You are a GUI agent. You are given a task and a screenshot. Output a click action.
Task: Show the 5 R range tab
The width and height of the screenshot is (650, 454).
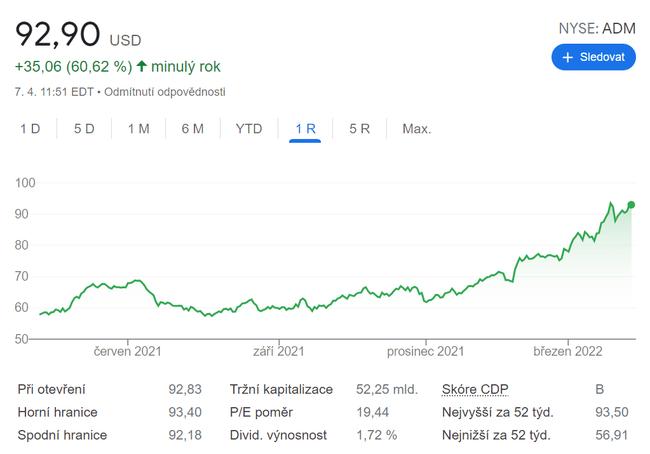(360, 128)
